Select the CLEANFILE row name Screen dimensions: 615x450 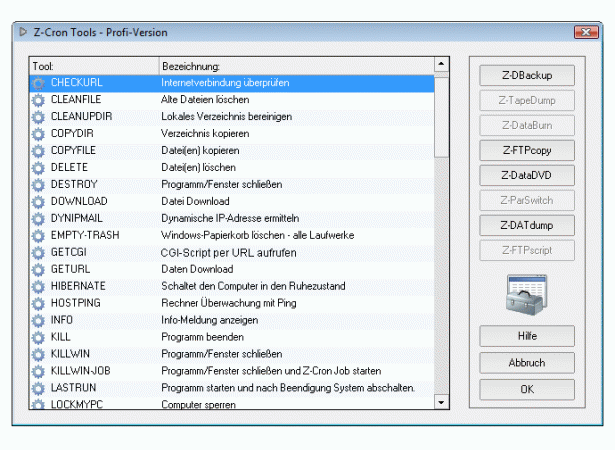[x=76, y=100]
